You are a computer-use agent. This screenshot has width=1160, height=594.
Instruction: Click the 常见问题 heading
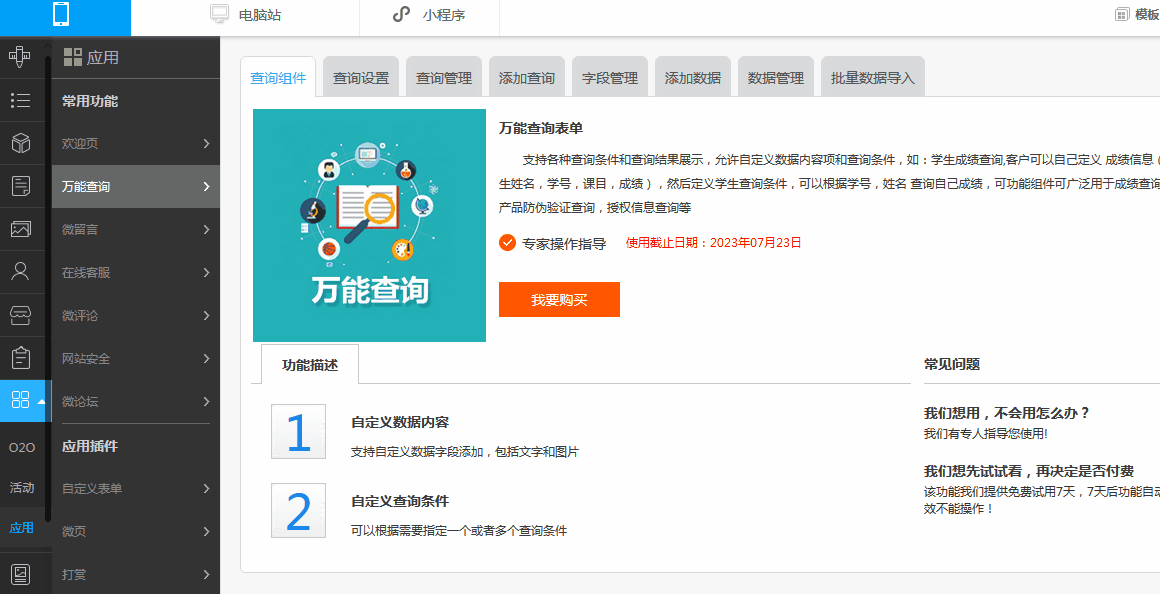coord(952,364)
